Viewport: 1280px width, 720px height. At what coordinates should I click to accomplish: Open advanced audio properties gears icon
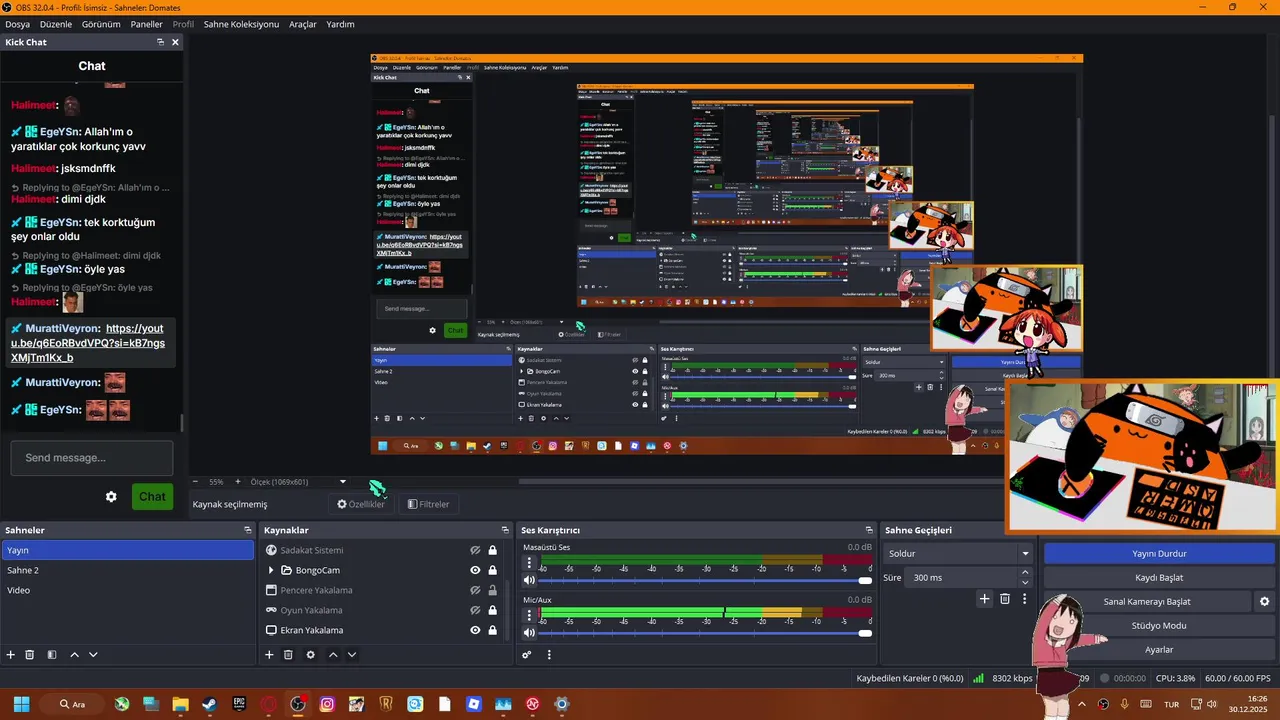(x=527, y=655)
